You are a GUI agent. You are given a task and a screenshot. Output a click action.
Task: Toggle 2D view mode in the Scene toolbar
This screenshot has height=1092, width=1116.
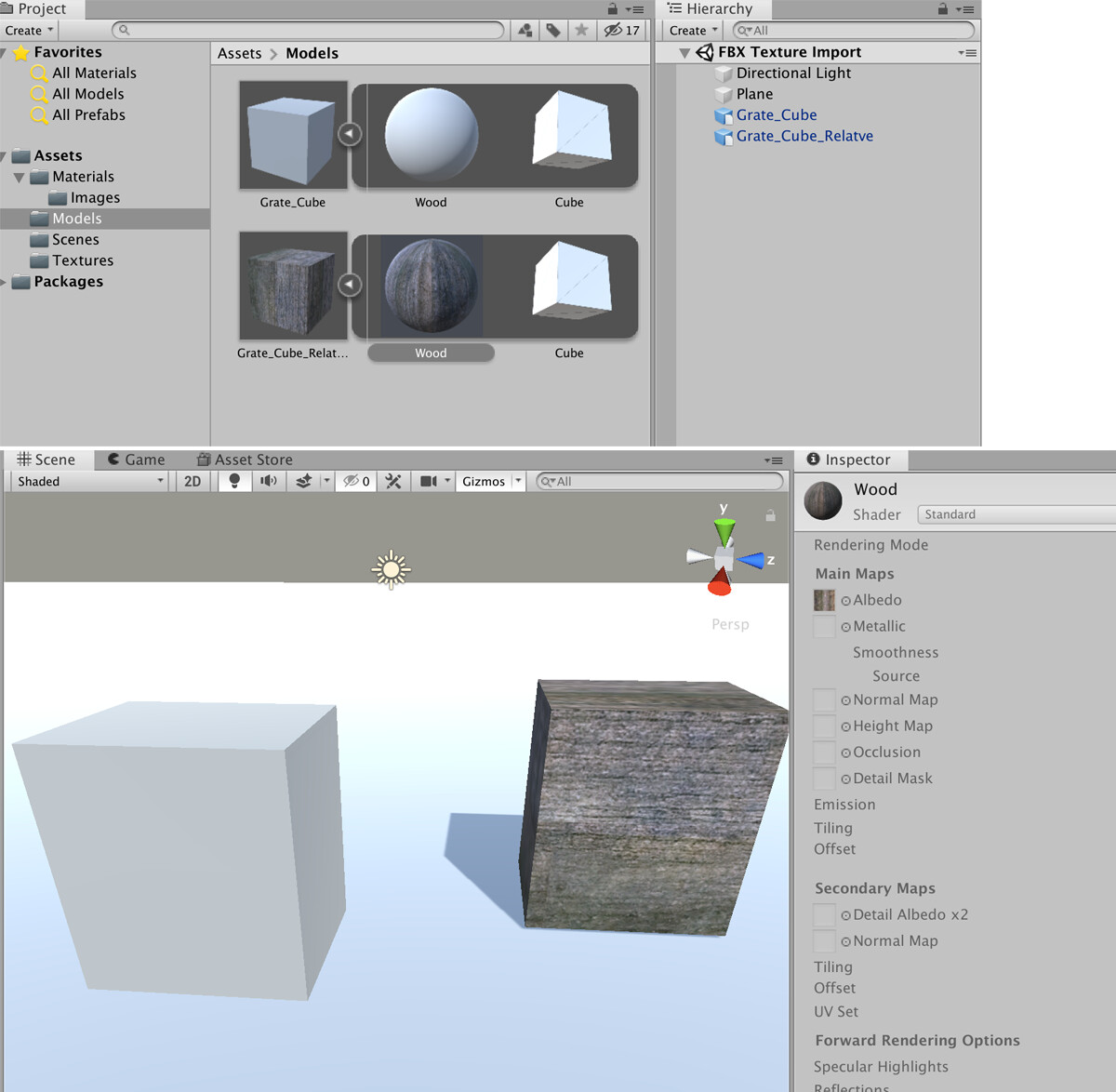[192, 481]
